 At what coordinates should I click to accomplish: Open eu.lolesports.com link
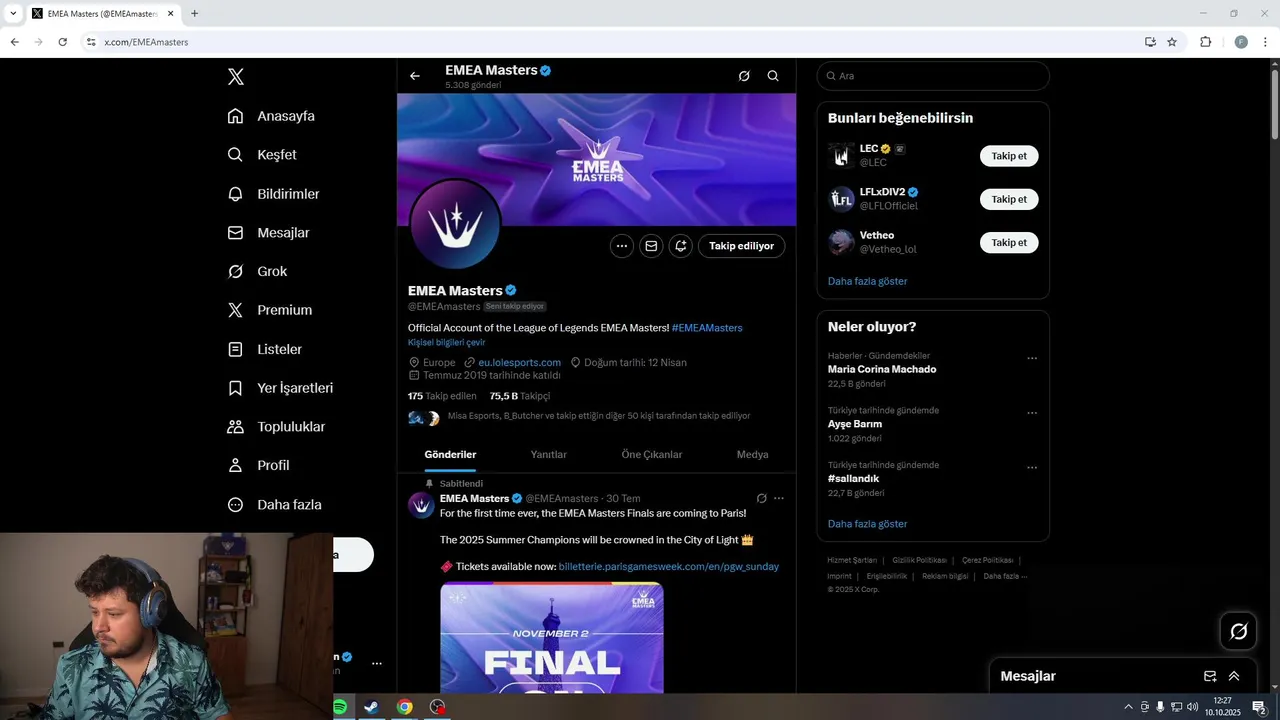519,363
